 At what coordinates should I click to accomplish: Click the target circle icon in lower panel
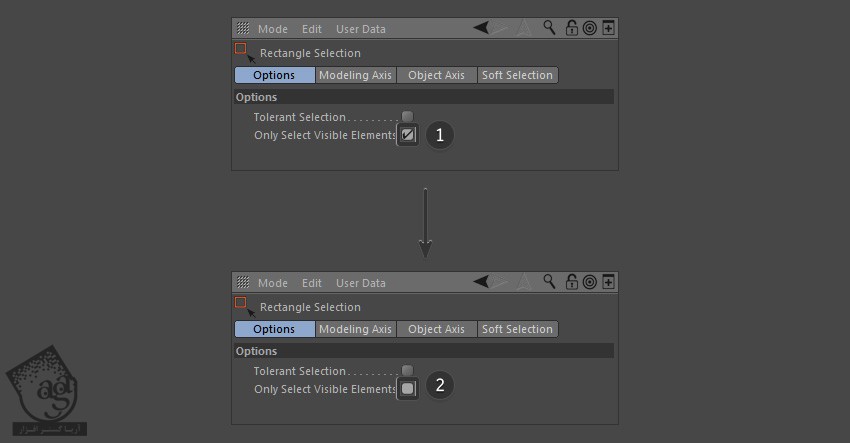tap(589, 282)
